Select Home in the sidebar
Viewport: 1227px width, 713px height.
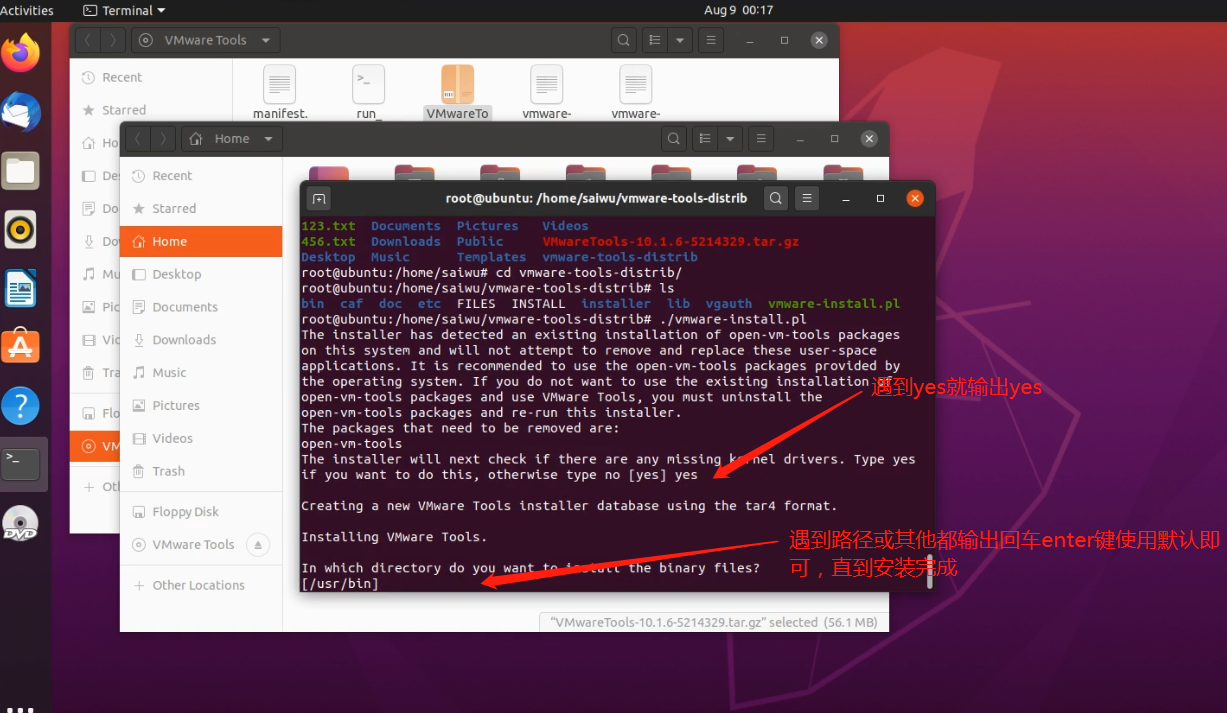tap(201, 241)
